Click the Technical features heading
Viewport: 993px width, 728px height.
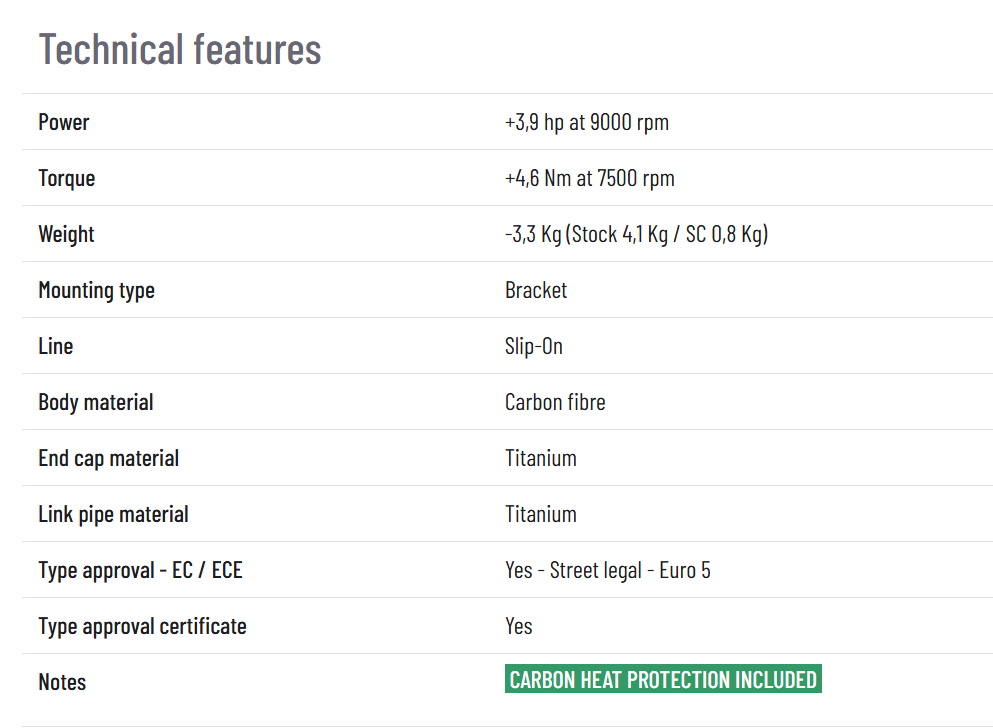click(x=180, y=49)
